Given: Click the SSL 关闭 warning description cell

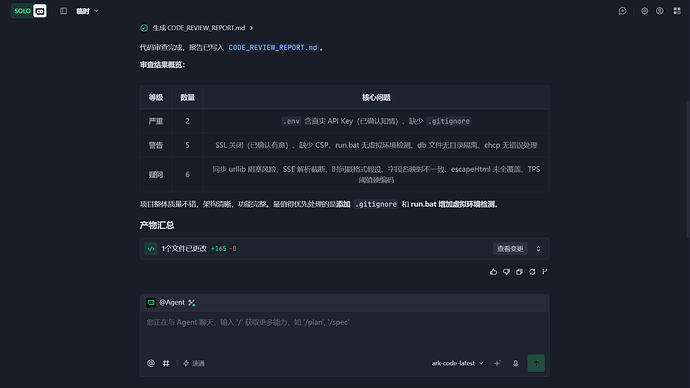Looking at the screenshot, I should point(376,145).
